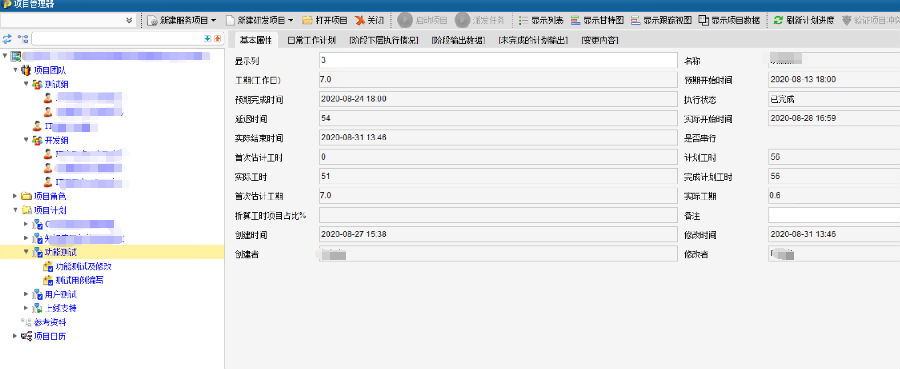900x369 pixels.
Task: Collapse the 测试组 tree node
Action: click(x=26, y=84)
